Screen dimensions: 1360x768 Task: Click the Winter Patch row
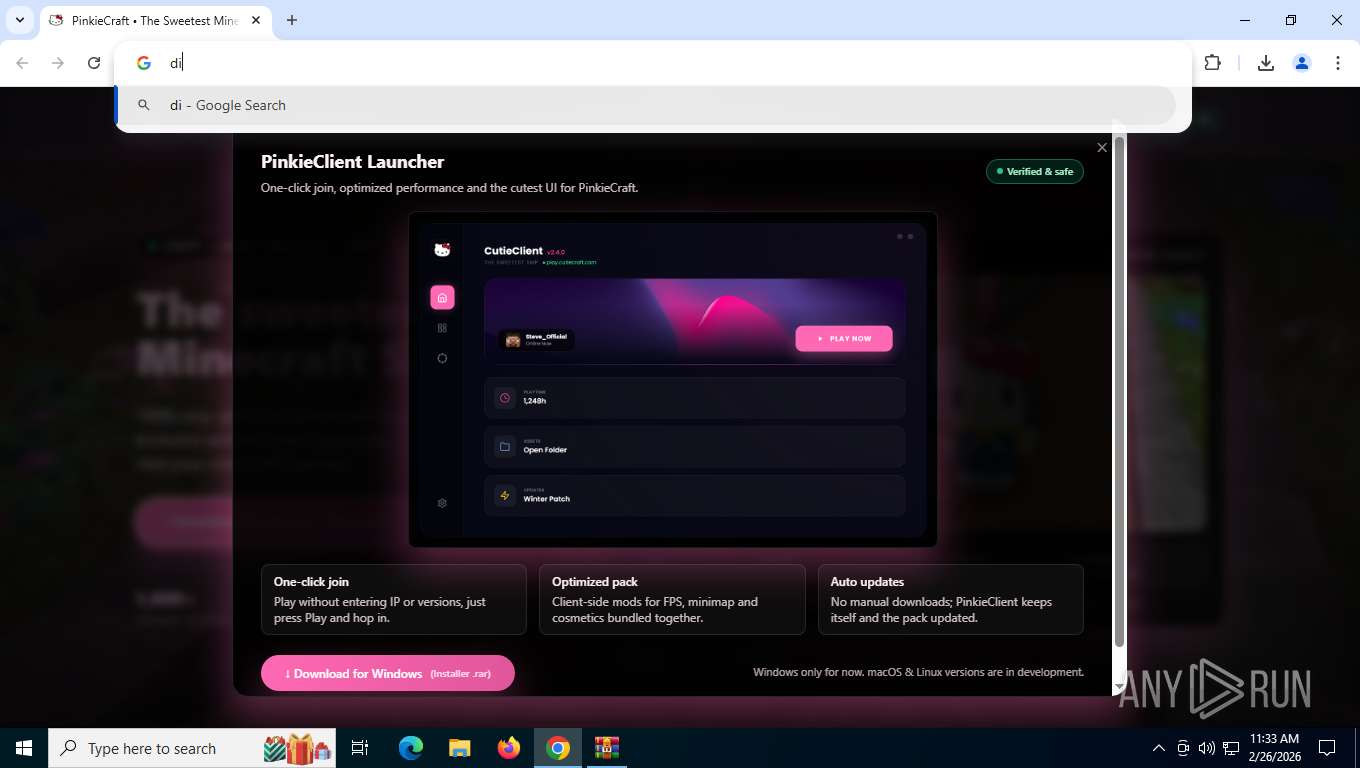[695, 496]
